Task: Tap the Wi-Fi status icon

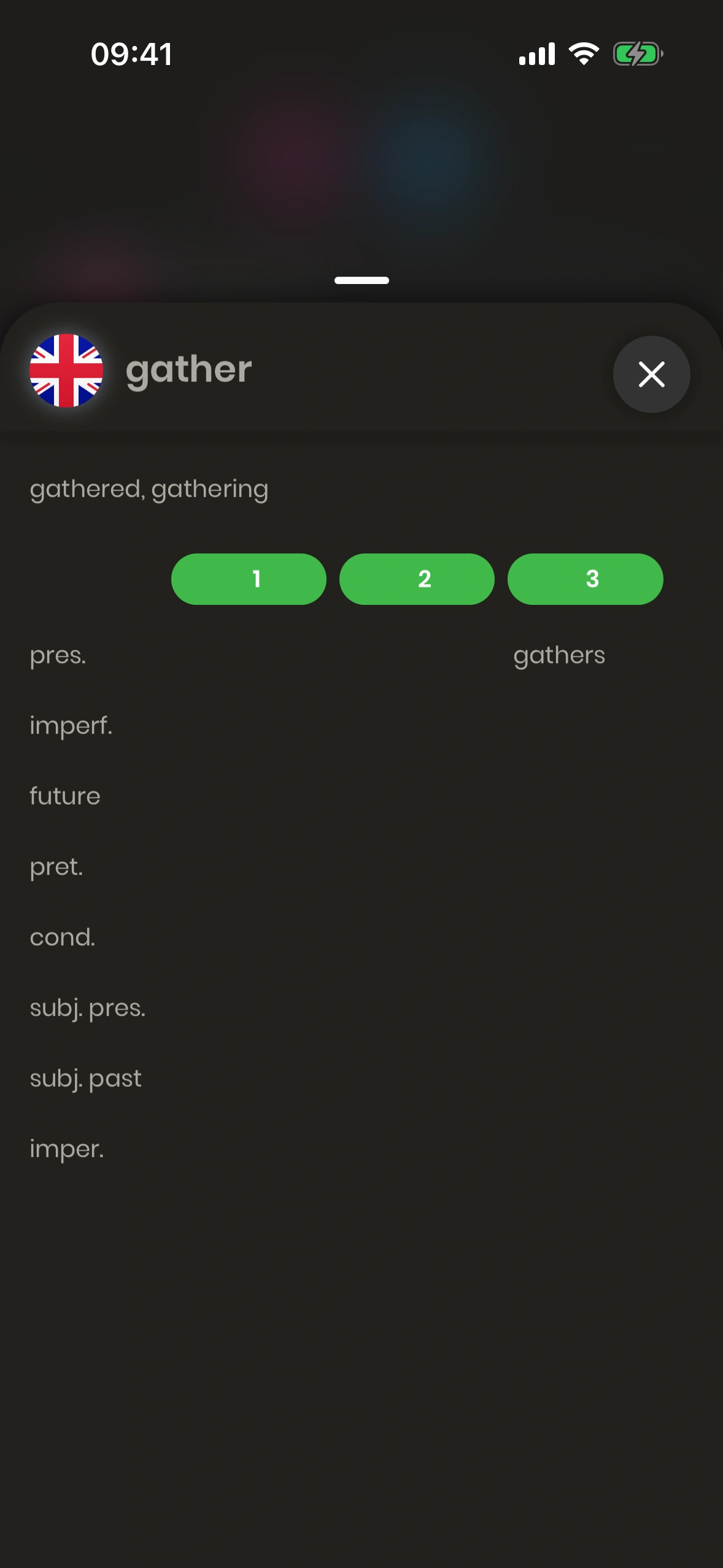Action: (584, 54)
